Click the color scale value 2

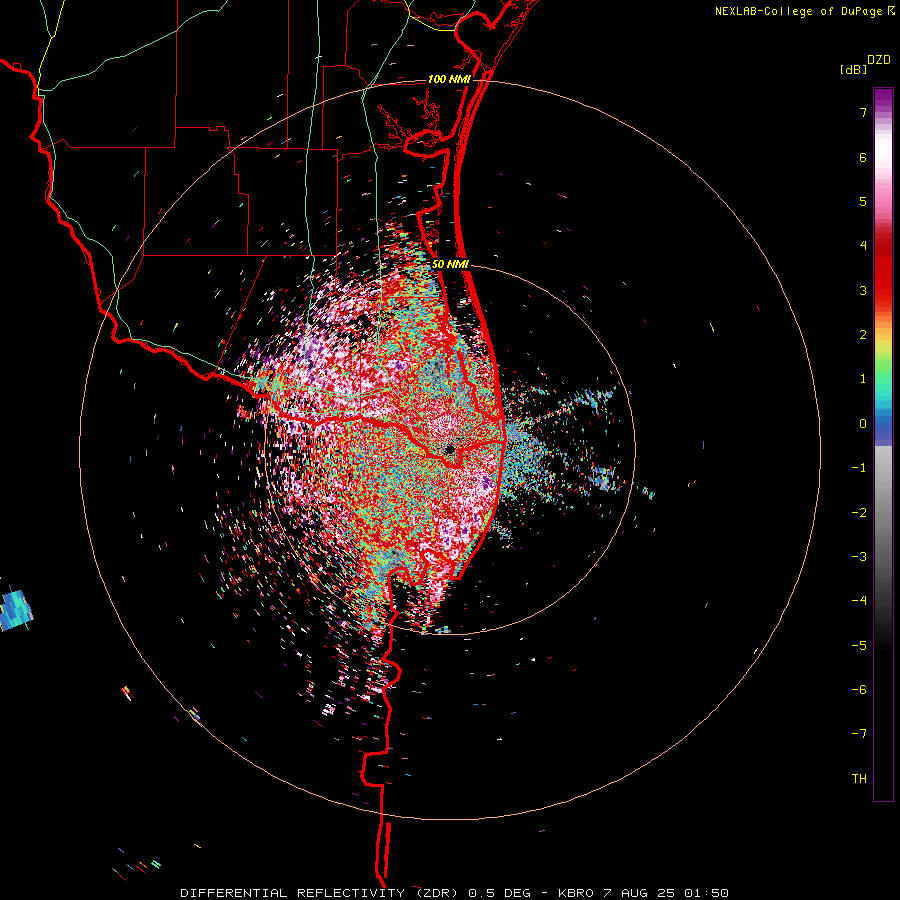863,335
